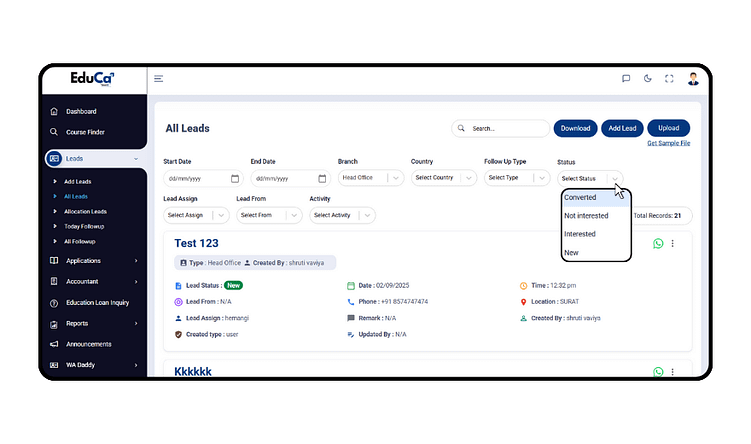The image size is (751, 444).
Task: Click WhatsApp icon on Test 123 lead
Action: tap(658, 243)
